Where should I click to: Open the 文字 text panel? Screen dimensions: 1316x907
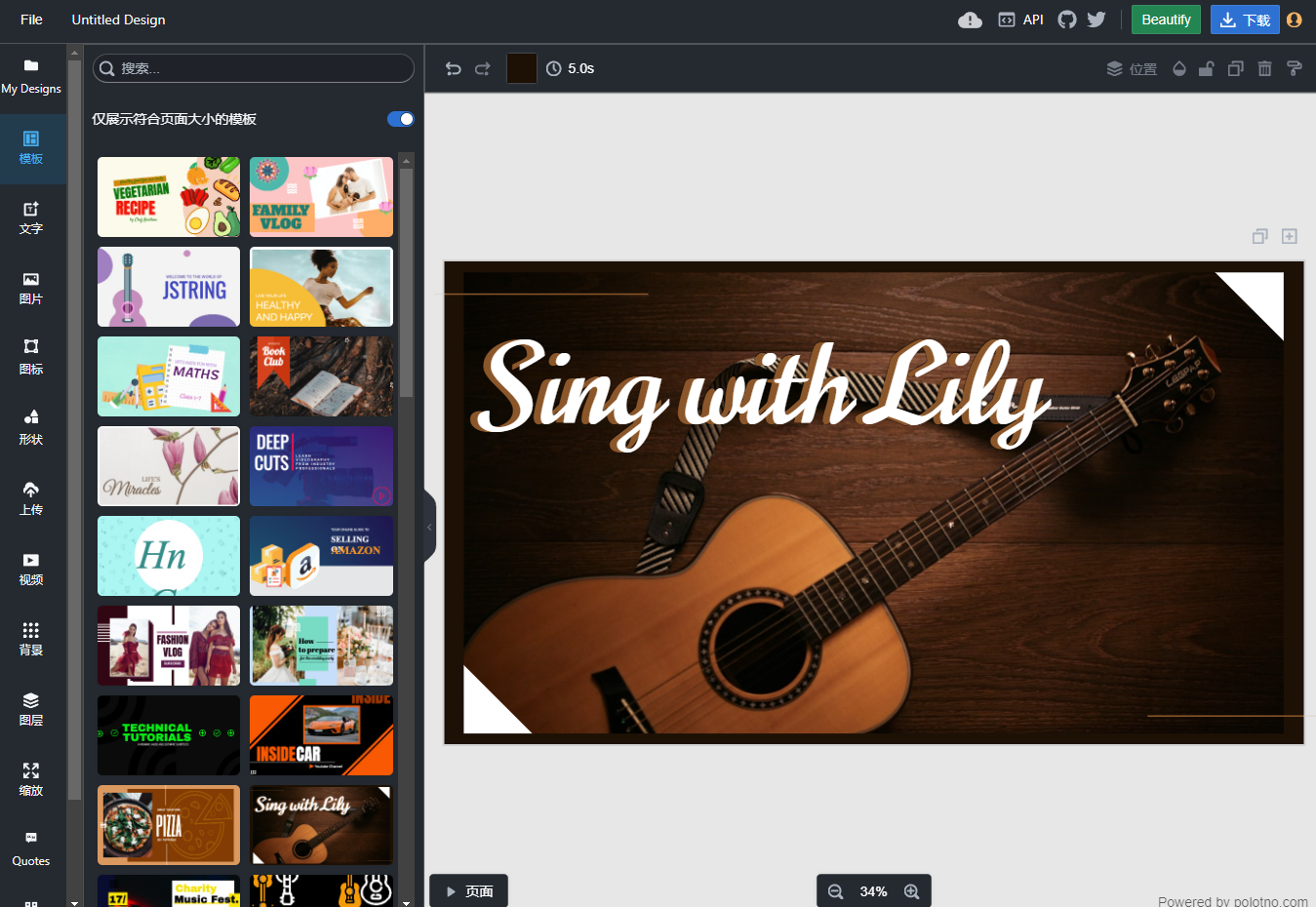click(31, 218)
